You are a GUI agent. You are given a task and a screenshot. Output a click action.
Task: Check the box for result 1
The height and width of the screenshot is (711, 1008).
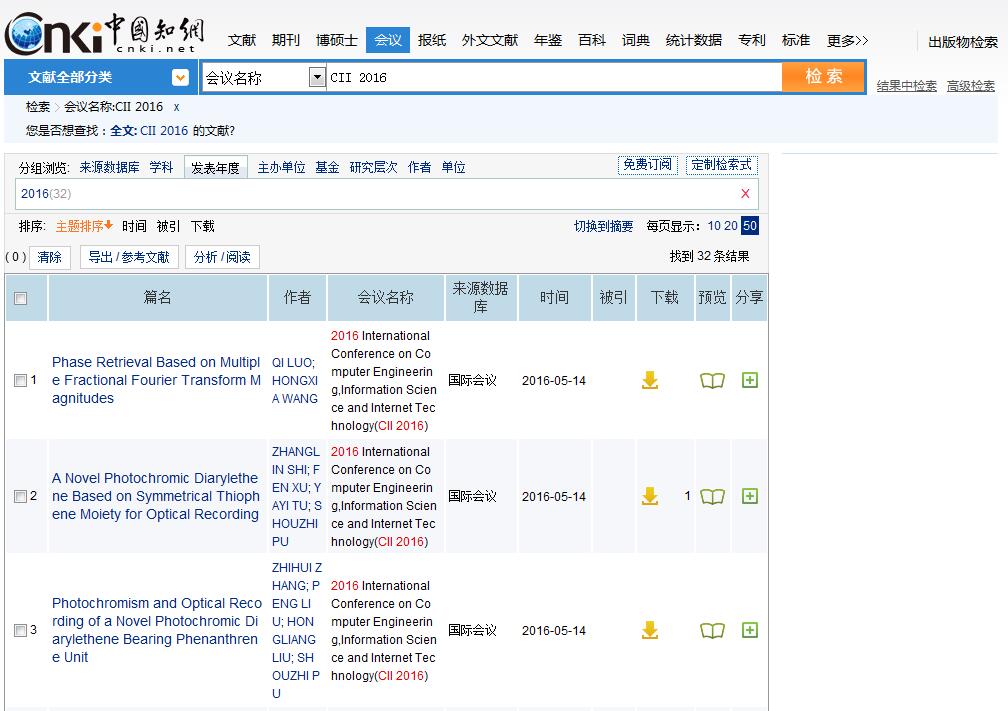pyautogui.click(x=20, y=381)
